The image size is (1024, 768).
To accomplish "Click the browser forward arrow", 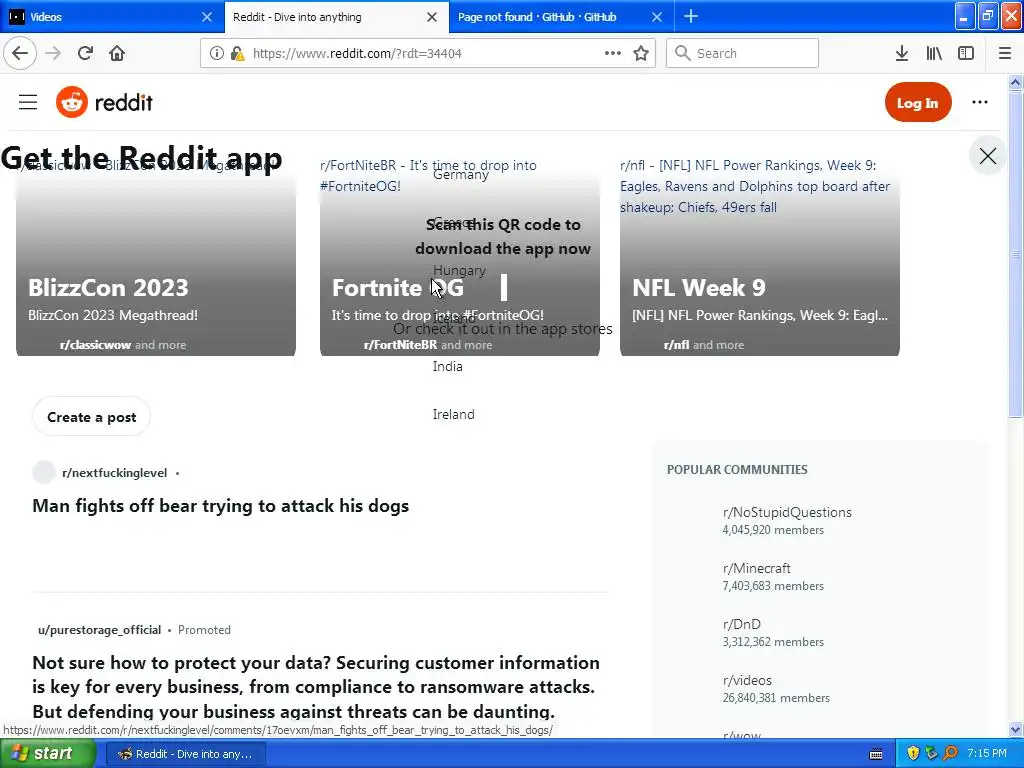I will (x=54, y=53).
